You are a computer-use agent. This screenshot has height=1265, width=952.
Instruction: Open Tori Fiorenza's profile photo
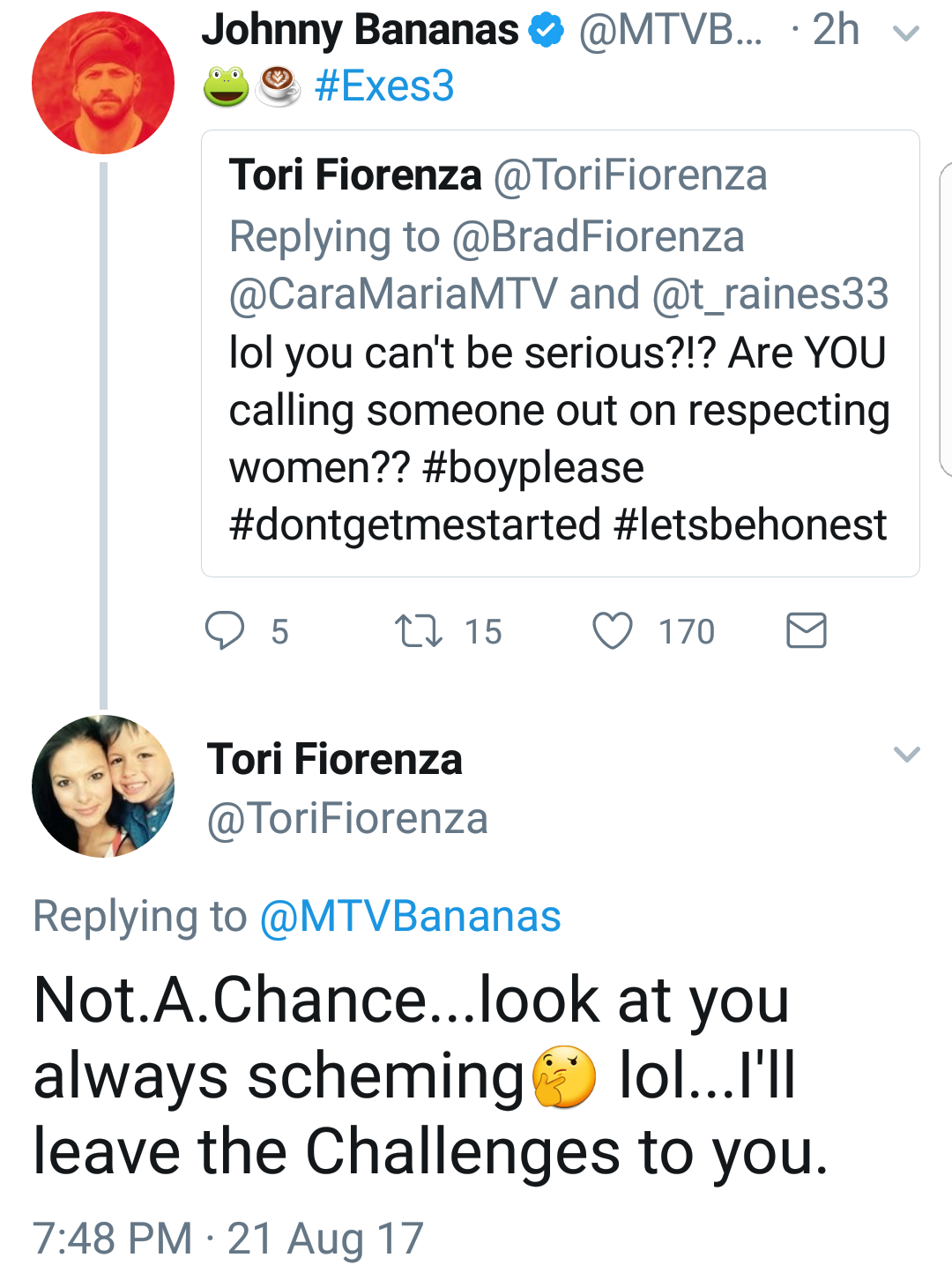click(103, 786)
